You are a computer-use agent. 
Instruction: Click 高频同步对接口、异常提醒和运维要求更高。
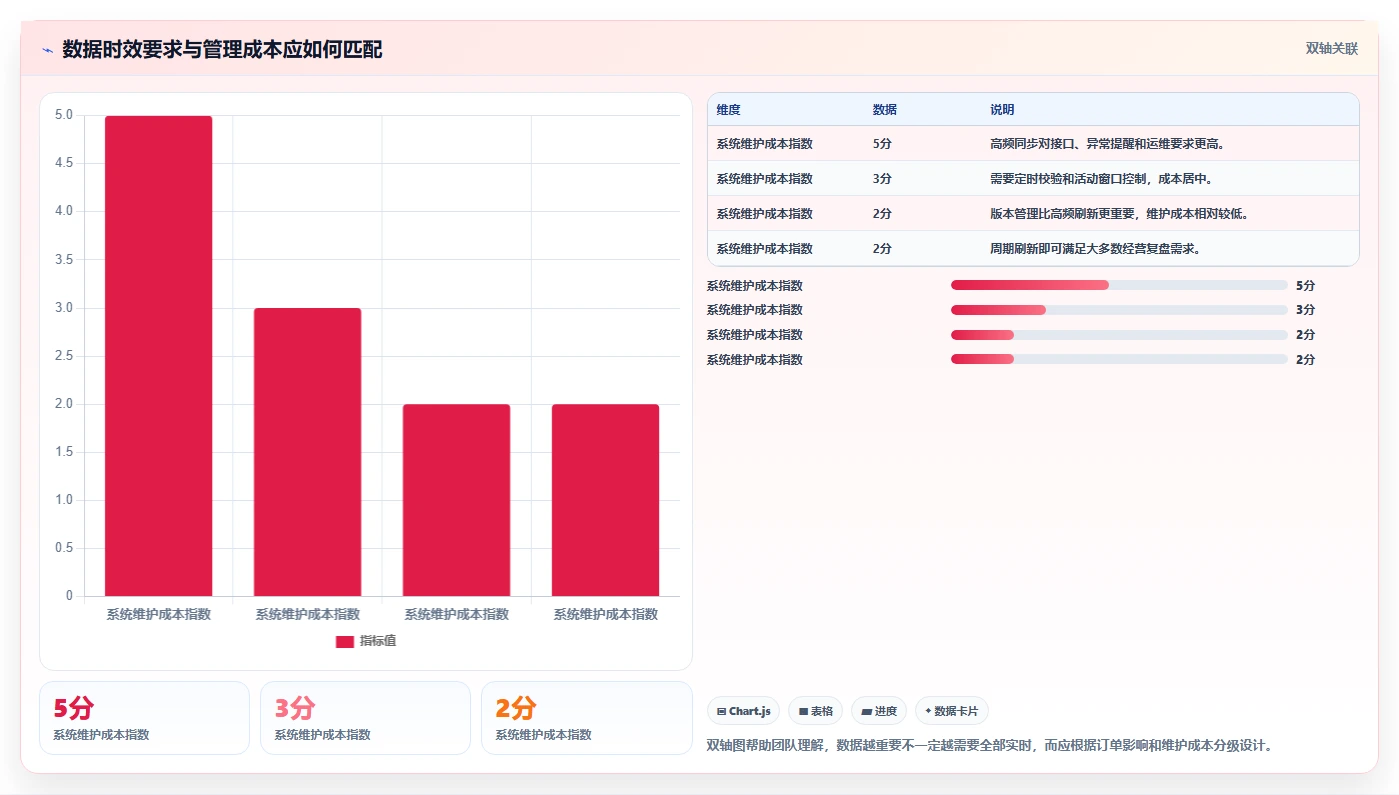[1108, 144]
